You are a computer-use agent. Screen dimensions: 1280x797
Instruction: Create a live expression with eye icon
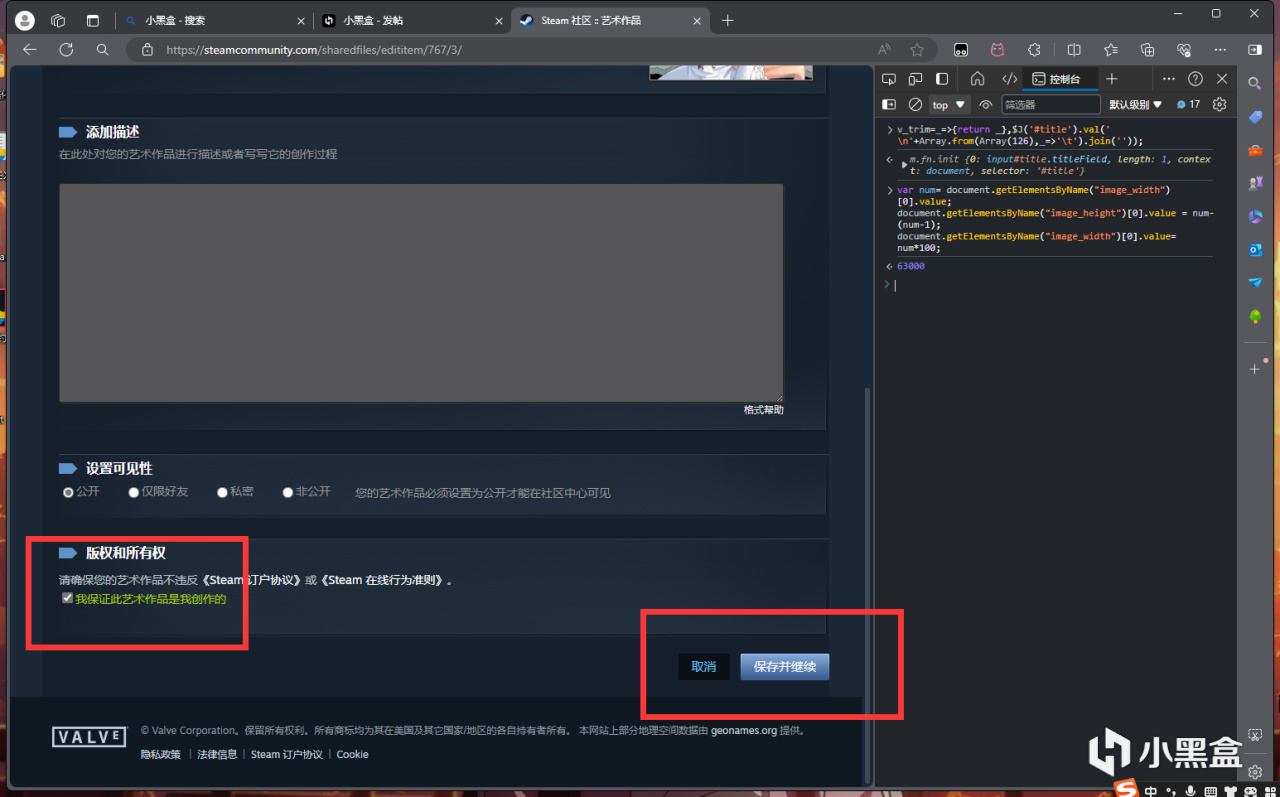986,104
